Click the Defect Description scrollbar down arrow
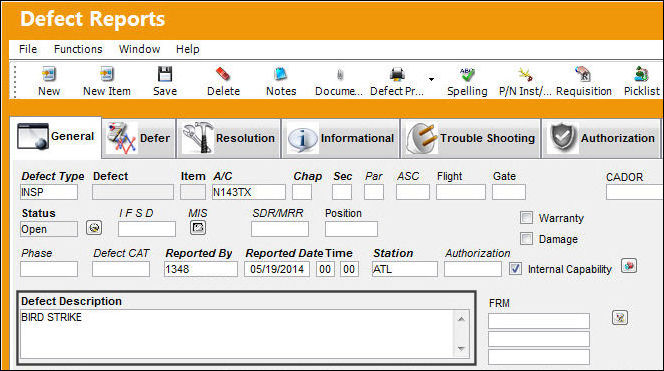 pyautogui.click(x=461, y=349)
